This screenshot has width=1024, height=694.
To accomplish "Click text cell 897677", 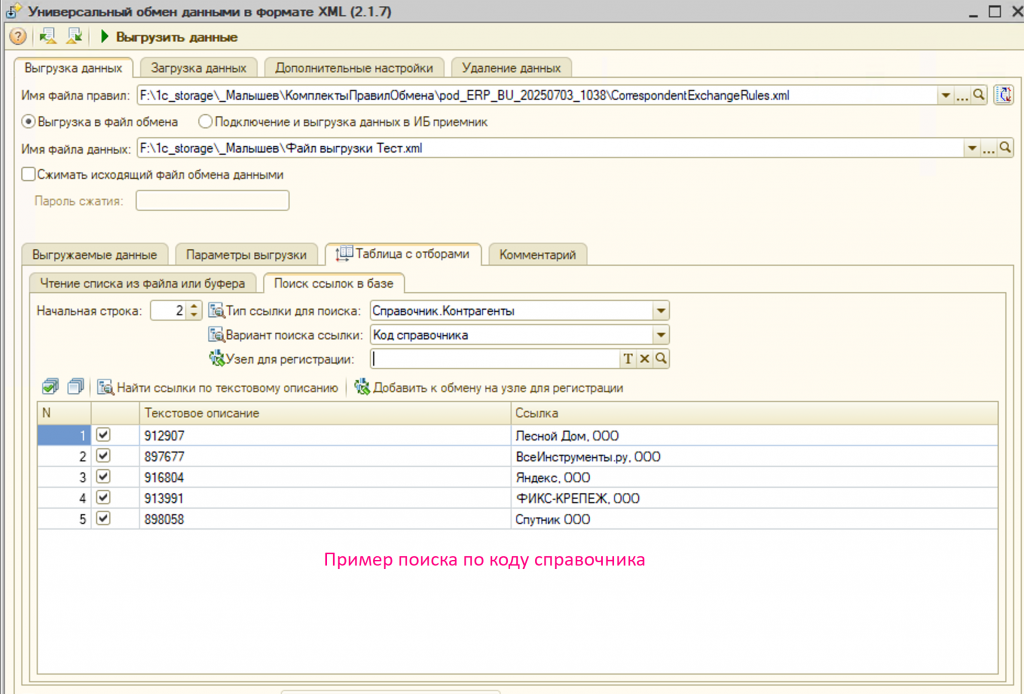I will 325,456.
